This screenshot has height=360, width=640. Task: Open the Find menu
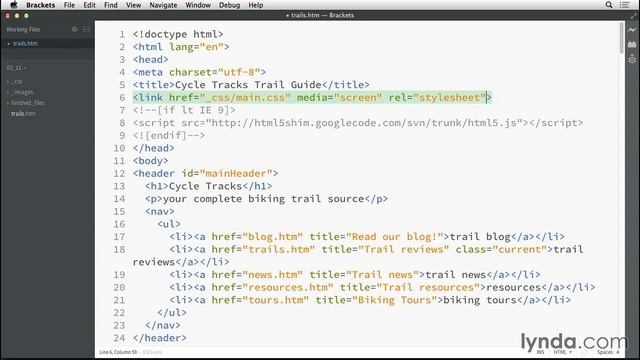coord(111,5)
